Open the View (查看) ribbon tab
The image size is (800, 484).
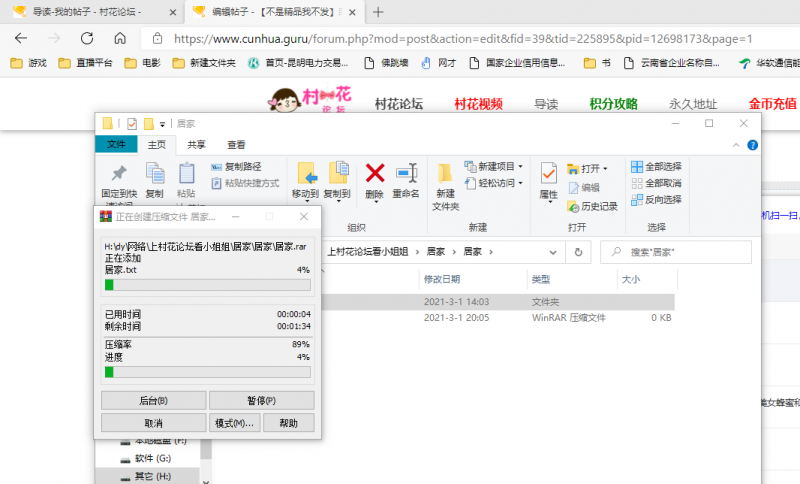tap(236, 144)
